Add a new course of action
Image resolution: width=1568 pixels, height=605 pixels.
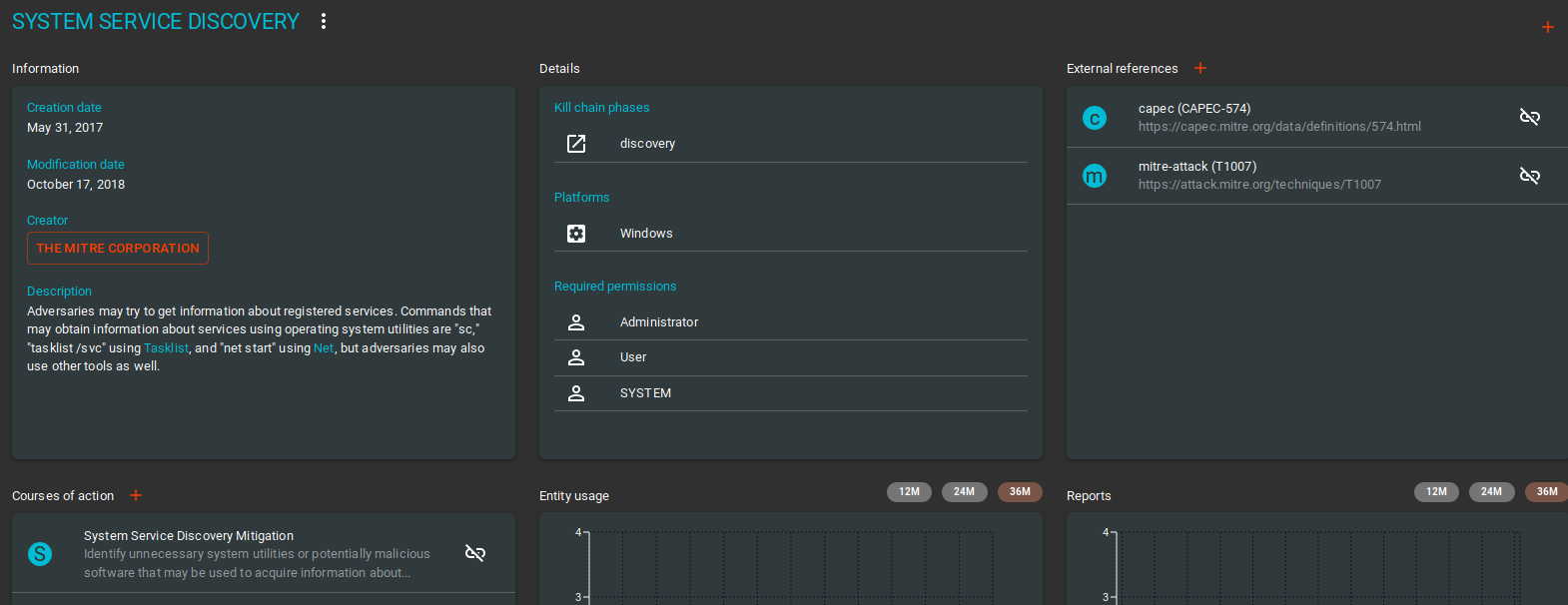click(136, 495)
